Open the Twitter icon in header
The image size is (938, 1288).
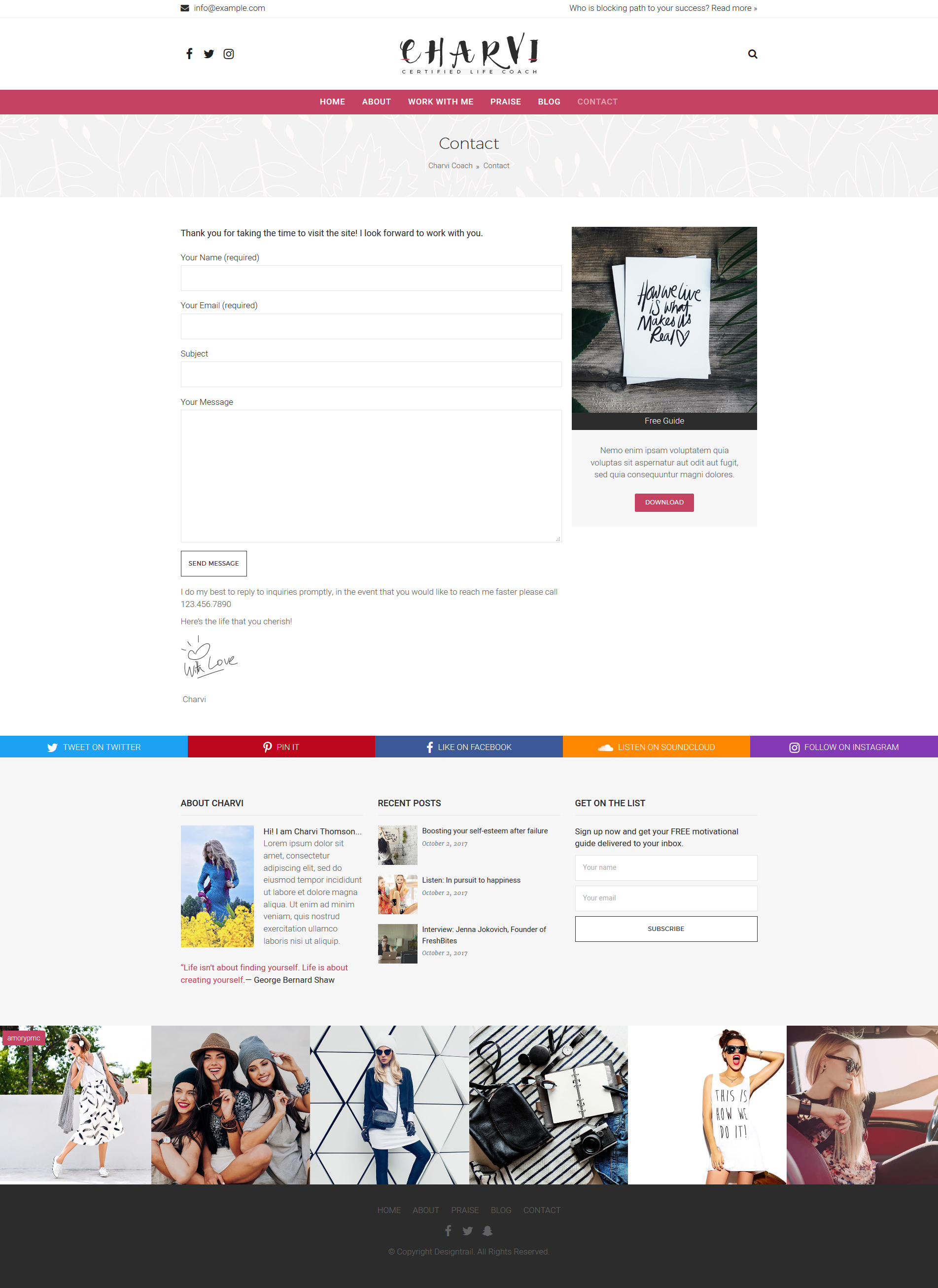coord(209,54)
